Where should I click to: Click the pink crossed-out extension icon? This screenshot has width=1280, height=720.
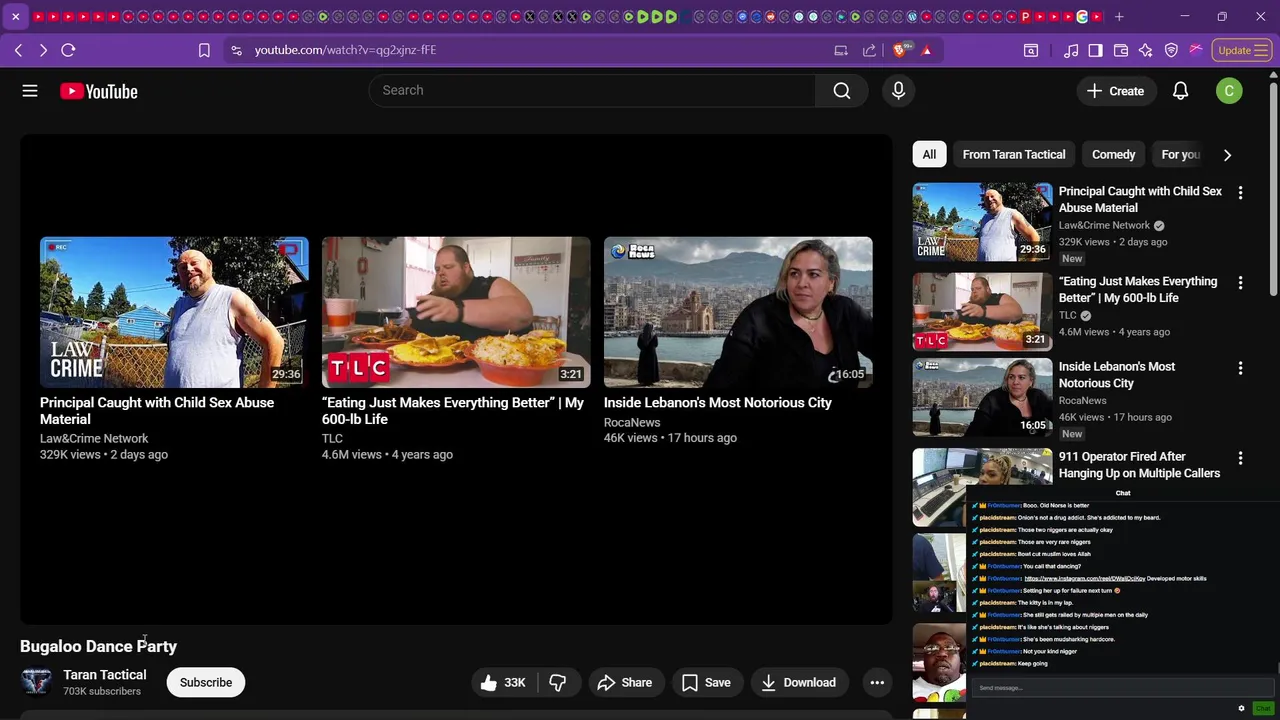pos(1195,50)
